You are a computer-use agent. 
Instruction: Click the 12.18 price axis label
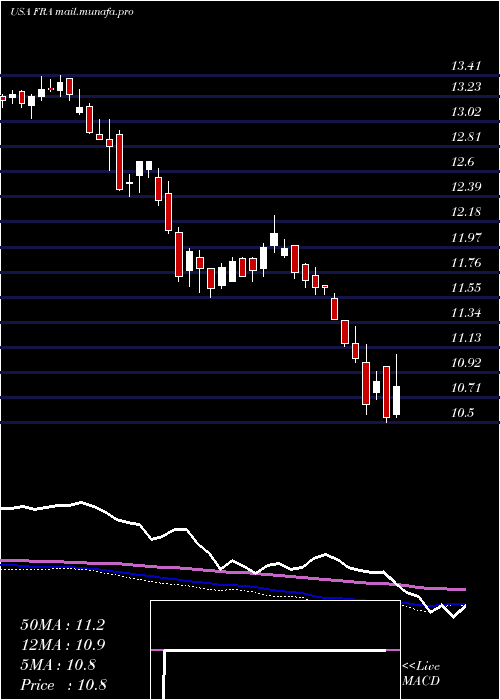[x=466, y=212]
